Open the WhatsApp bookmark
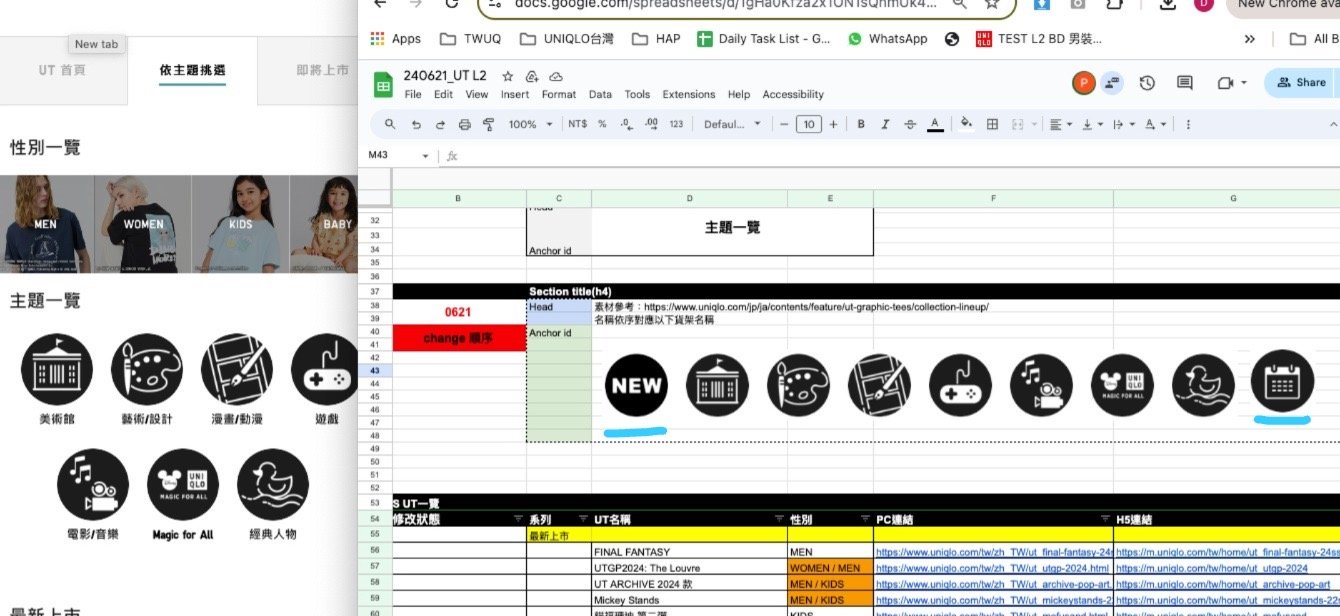The image size is (1340, 616). tap(887, 39)
